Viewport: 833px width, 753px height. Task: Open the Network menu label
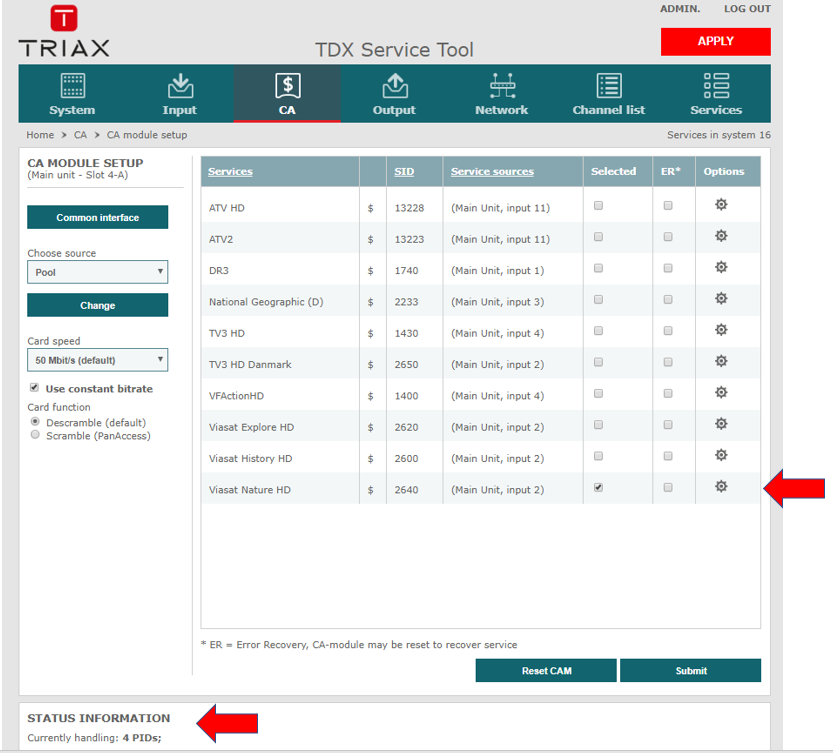pos(502,110)
